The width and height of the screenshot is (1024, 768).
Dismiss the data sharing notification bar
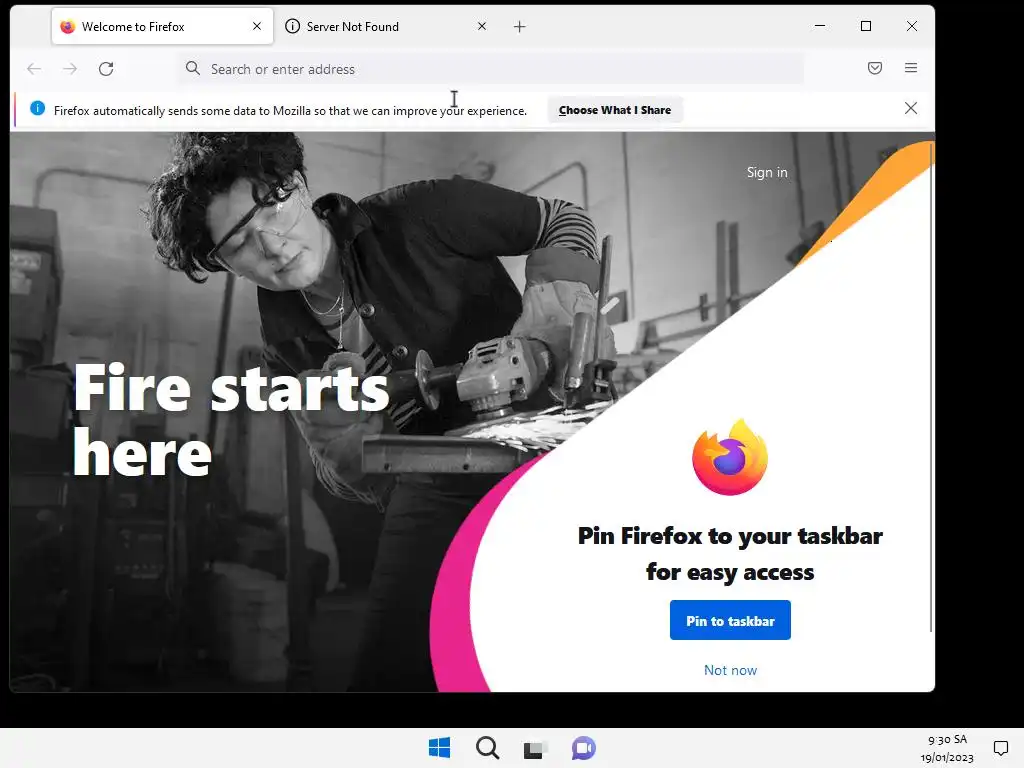(911, 108)
